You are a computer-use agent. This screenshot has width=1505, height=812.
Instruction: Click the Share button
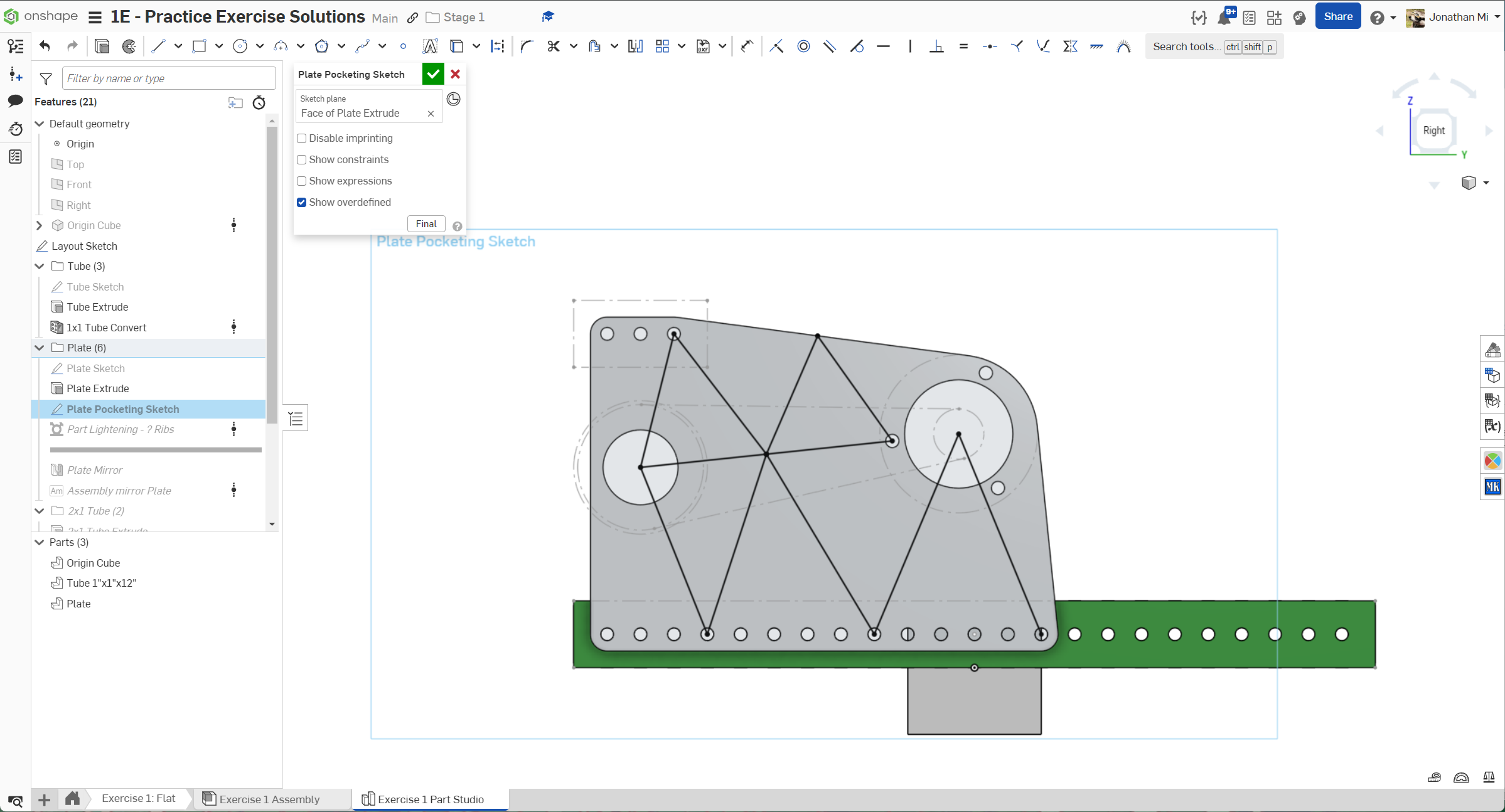[1337, 17]
